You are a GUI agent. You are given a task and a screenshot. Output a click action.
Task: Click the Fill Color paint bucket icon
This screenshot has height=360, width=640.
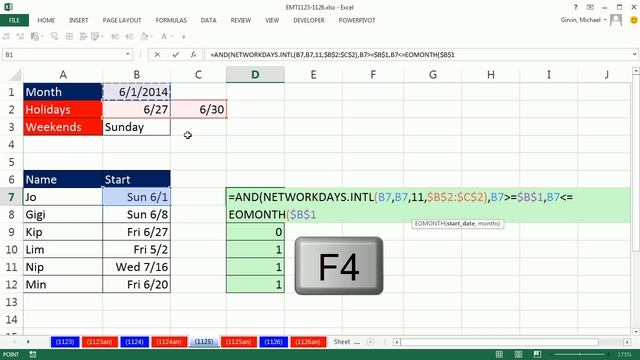[144, 36]
